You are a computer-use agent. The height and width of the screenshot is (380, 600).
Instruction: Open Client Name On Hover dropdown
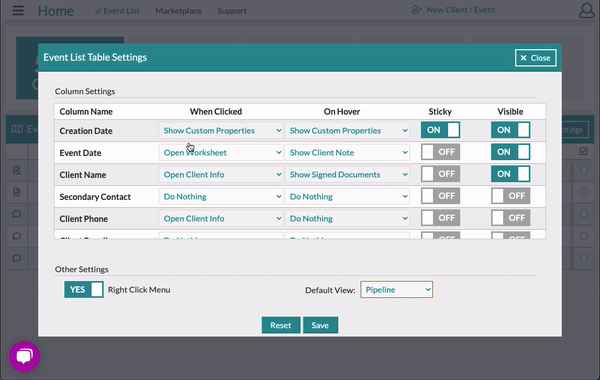coord(347,175)
